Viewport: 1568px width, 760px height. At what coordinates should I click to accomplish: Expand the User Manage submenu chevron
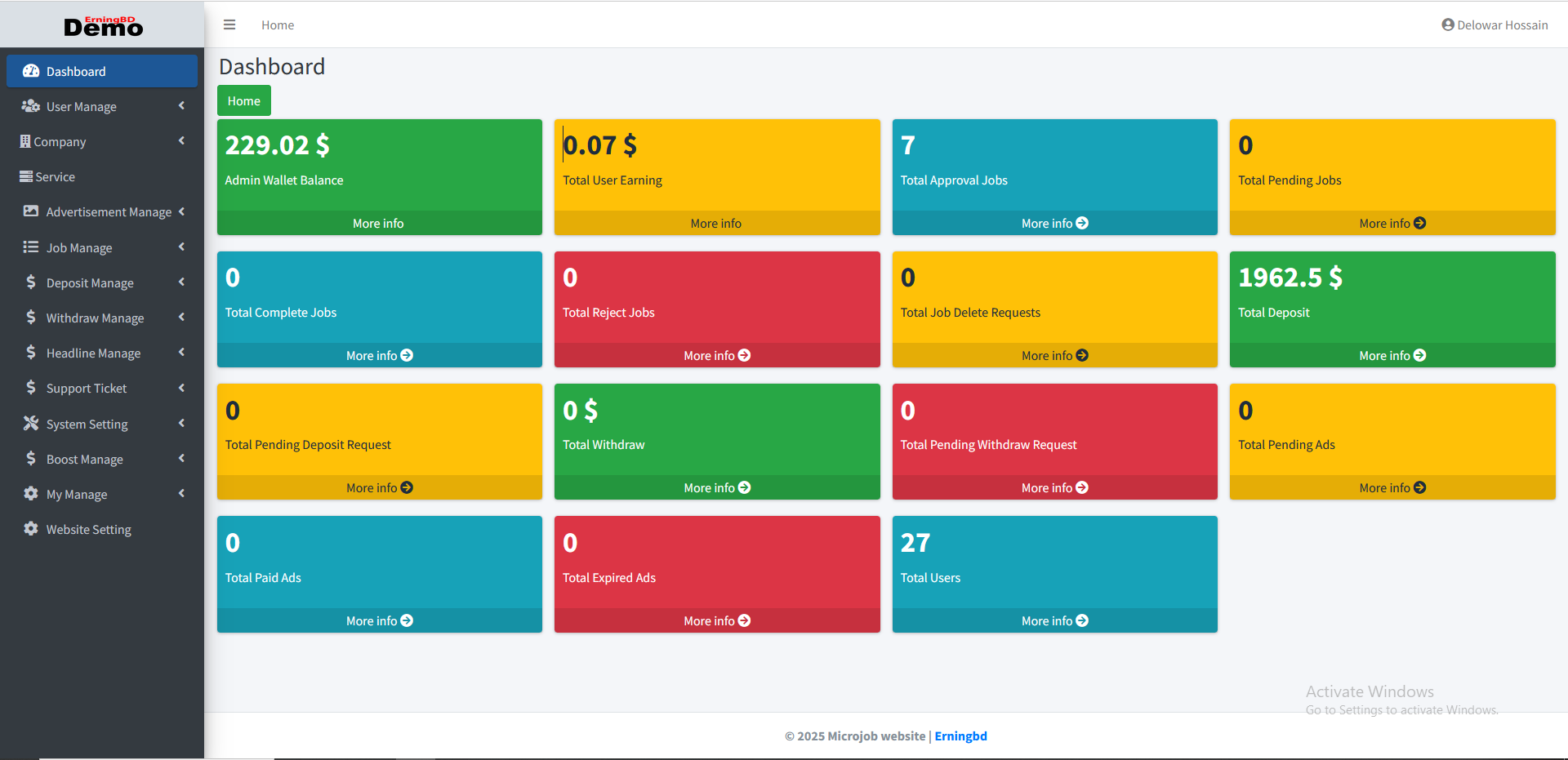pos(181,106)
